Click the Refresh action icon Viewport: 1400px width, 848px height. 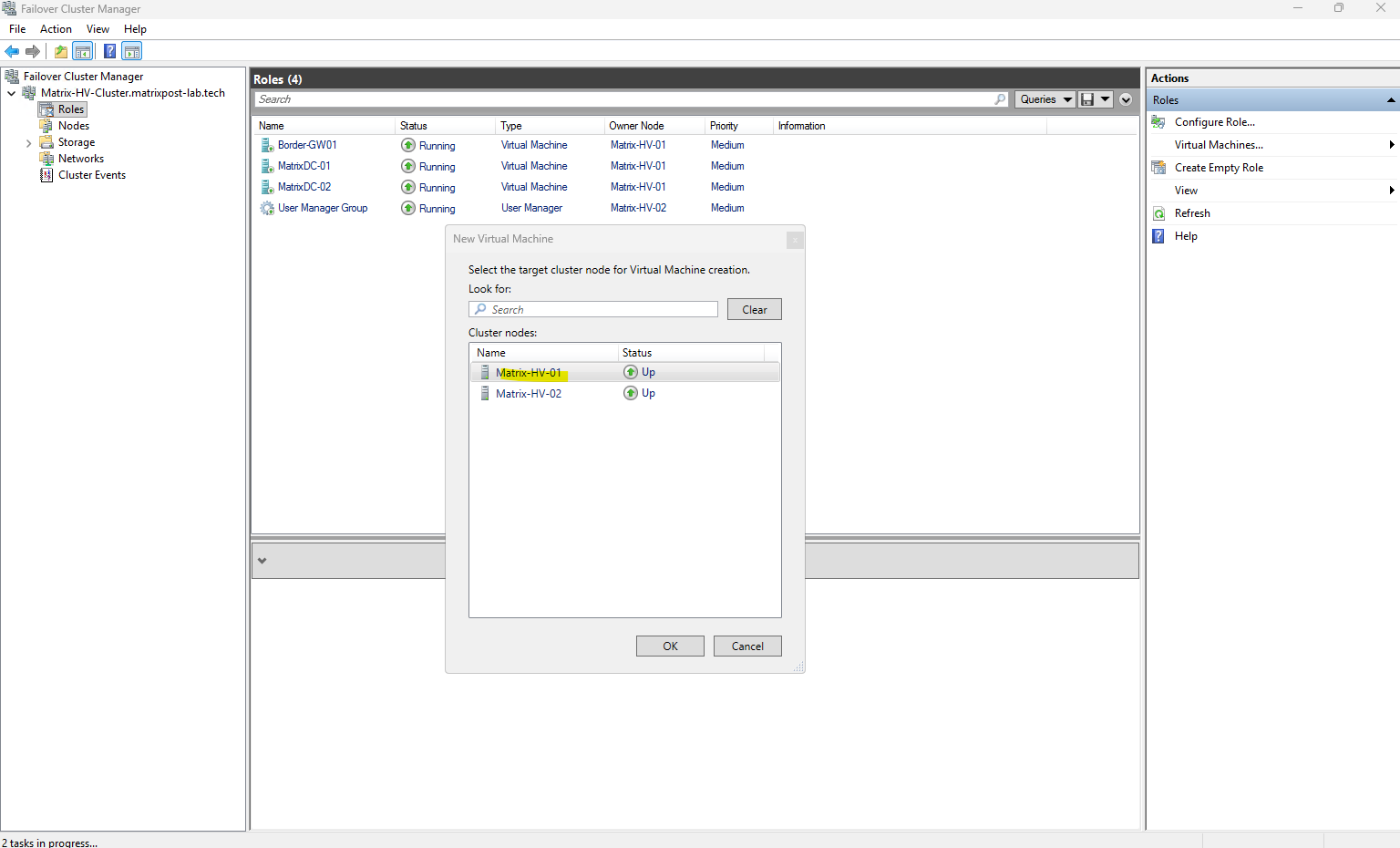point(1158,213)
